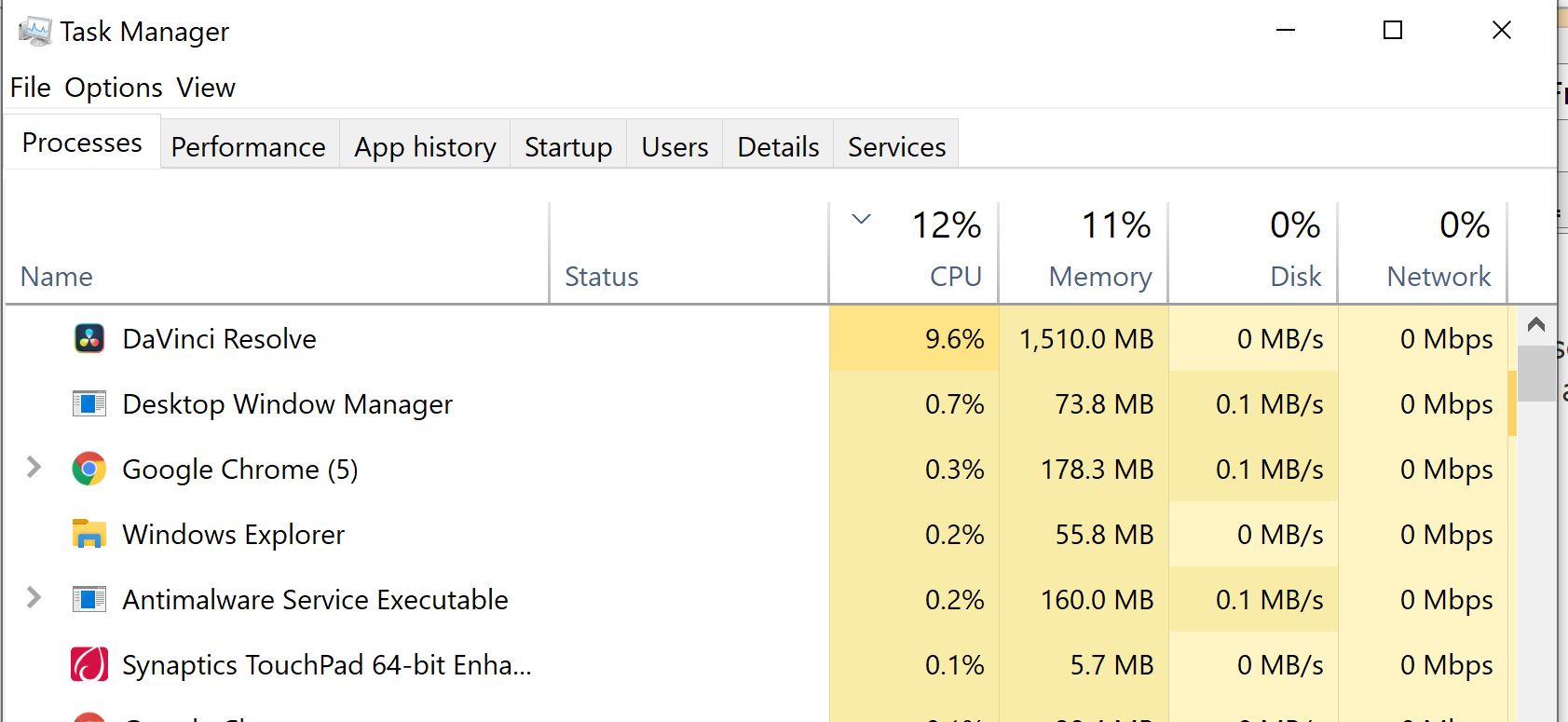
Task: Click the 55.8 MB memory cell
Action: click(x=1084, y=534)
